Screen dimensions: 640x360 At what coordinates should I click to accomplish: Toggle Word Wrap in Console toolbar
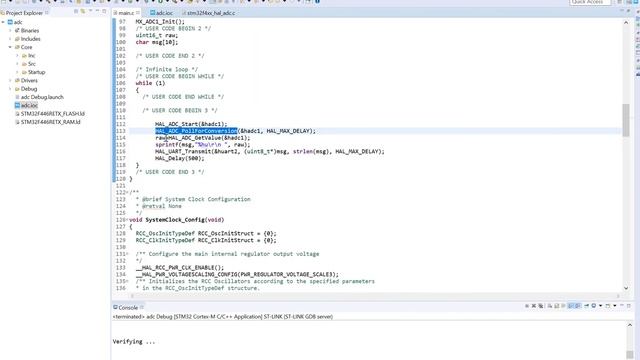coord(563,306)
